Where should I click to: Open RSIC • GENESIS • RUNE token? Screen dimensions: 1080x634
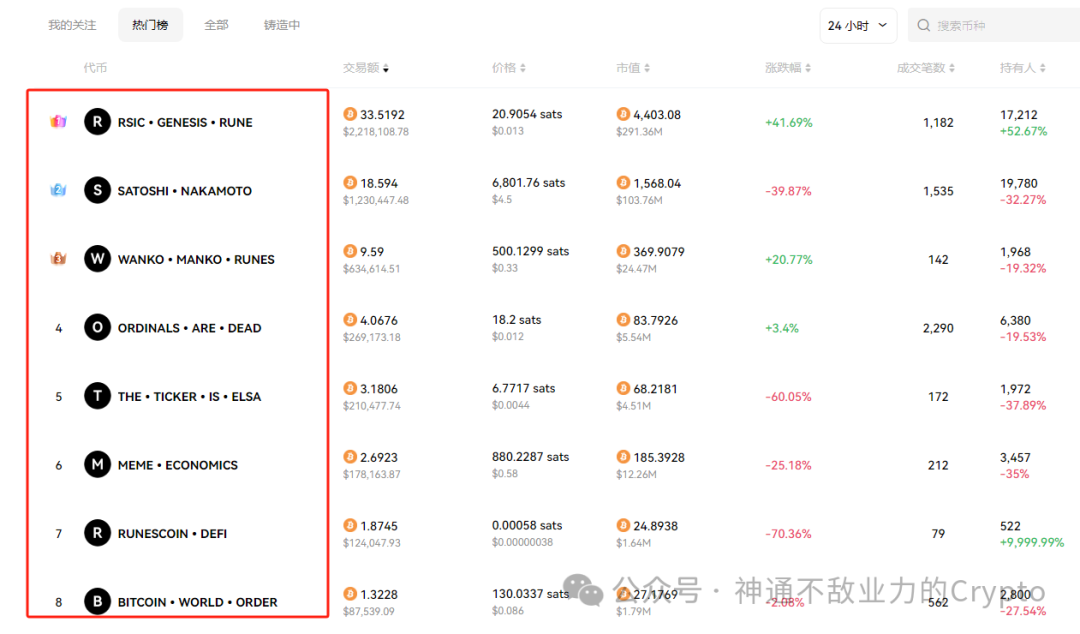(185, 123)
